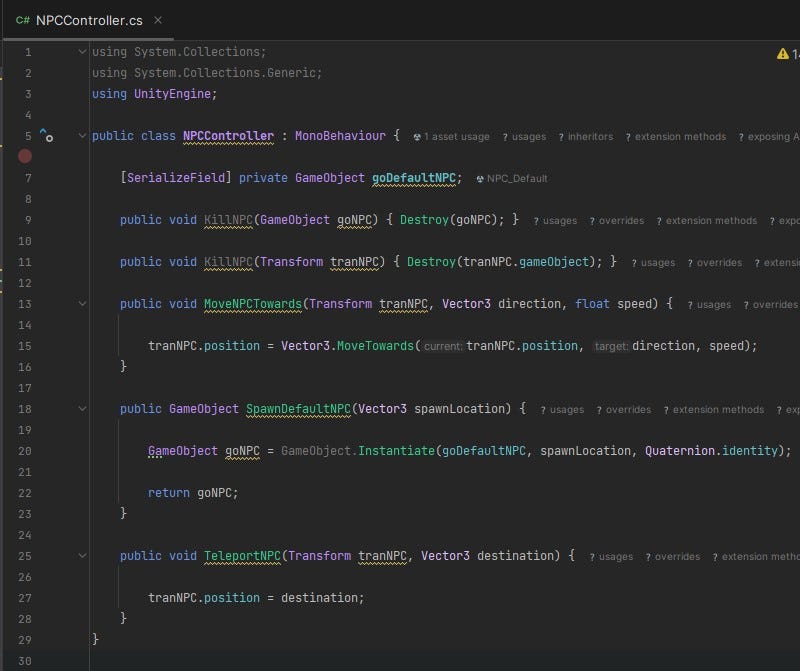The width and height of the screenshot is (800, 671).
Task: Toggle the breakpoint on line 6
Action: pos(25,156)
